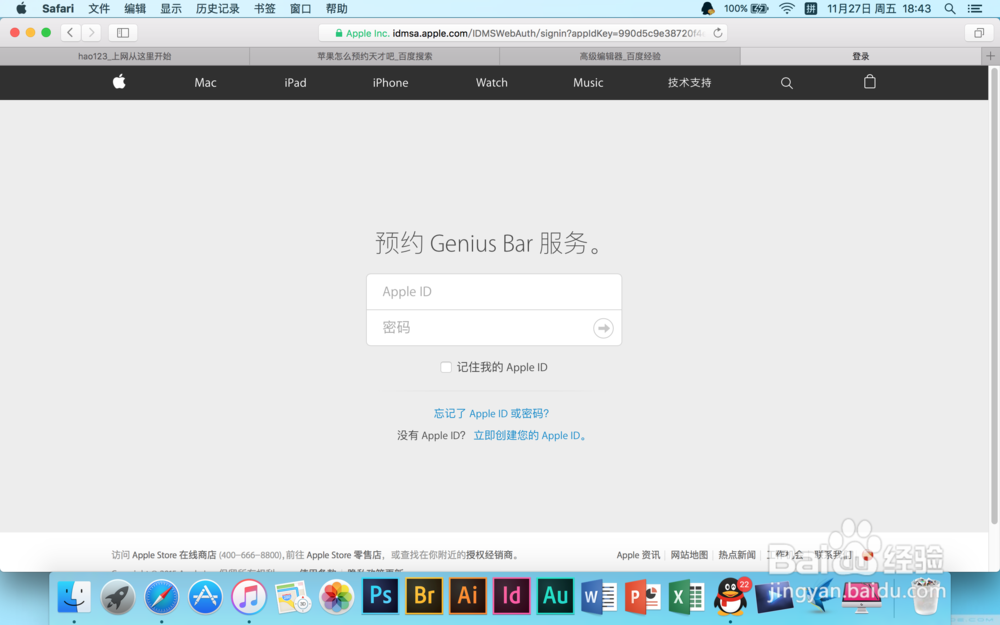The image size is (1000, 625).
Task: Open the 显示 menu
Action: coord(171,8)
